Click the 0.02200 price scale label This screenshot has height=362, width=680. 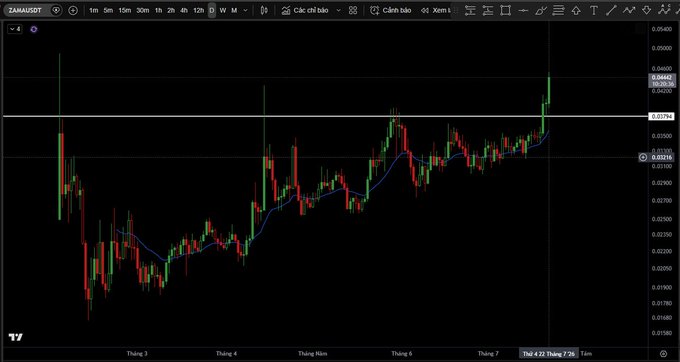tap(662, 251)
